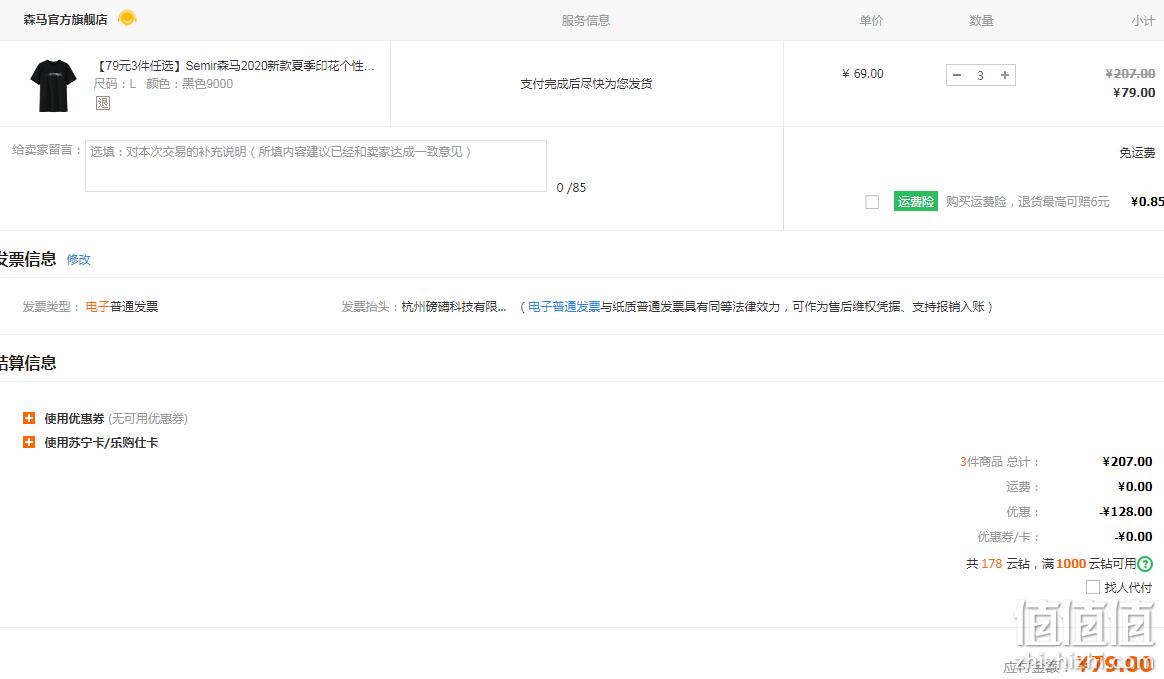Click the 发票抬头 value 杭州磅礴科技有限...

click(454, 306)
